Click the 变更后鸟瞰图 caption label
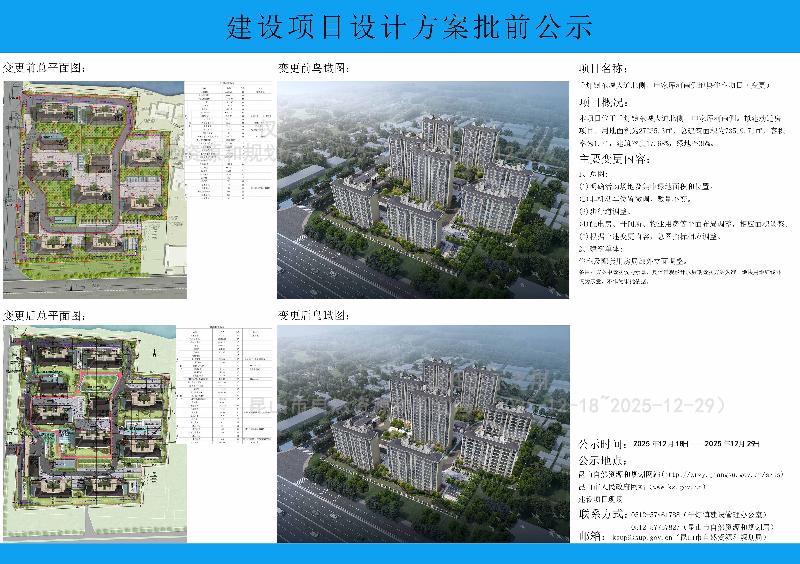The height and width of the screenshot is (564, 800). [x=312, y=314]
